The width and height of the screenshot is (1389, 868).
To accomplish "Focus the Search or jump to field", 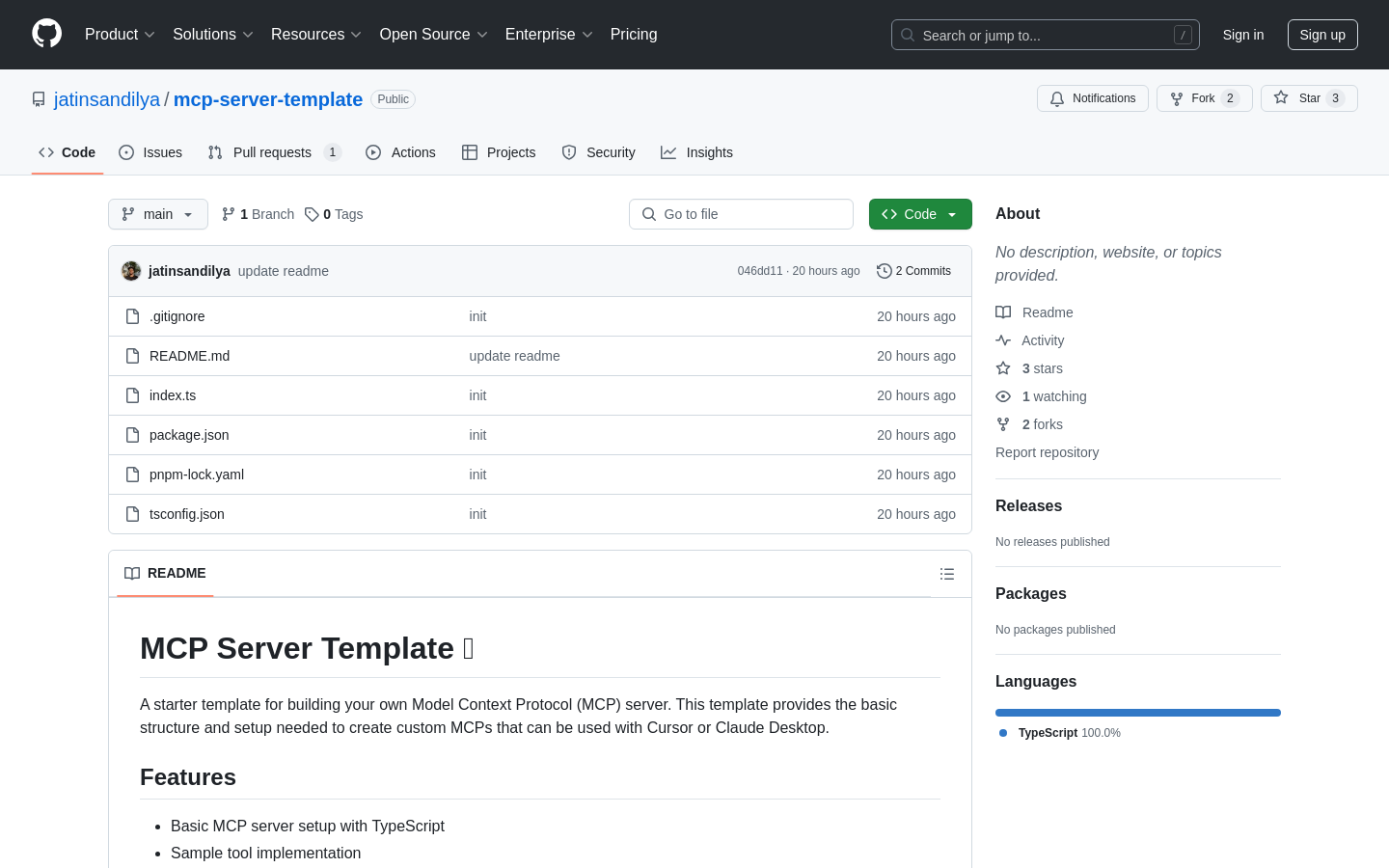I will point(1046,35).
